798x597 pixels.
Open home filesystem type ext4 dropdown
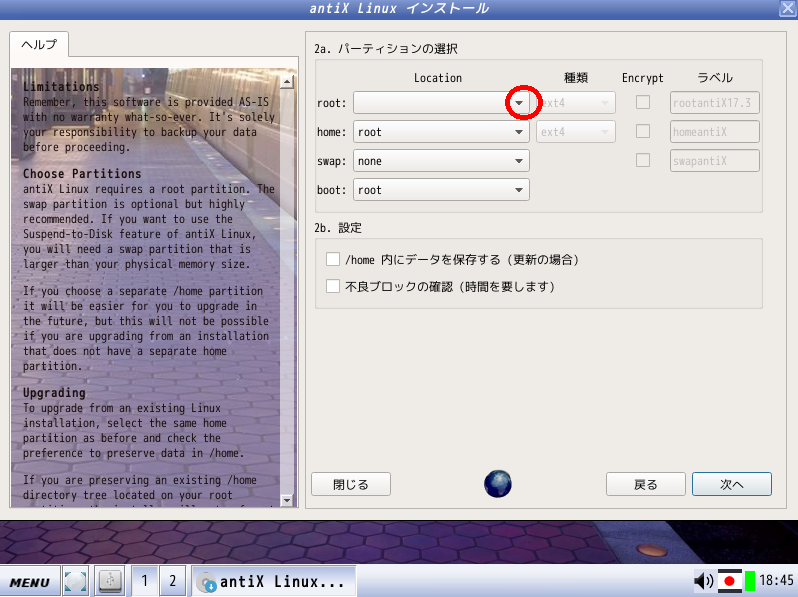pos(576,132)
